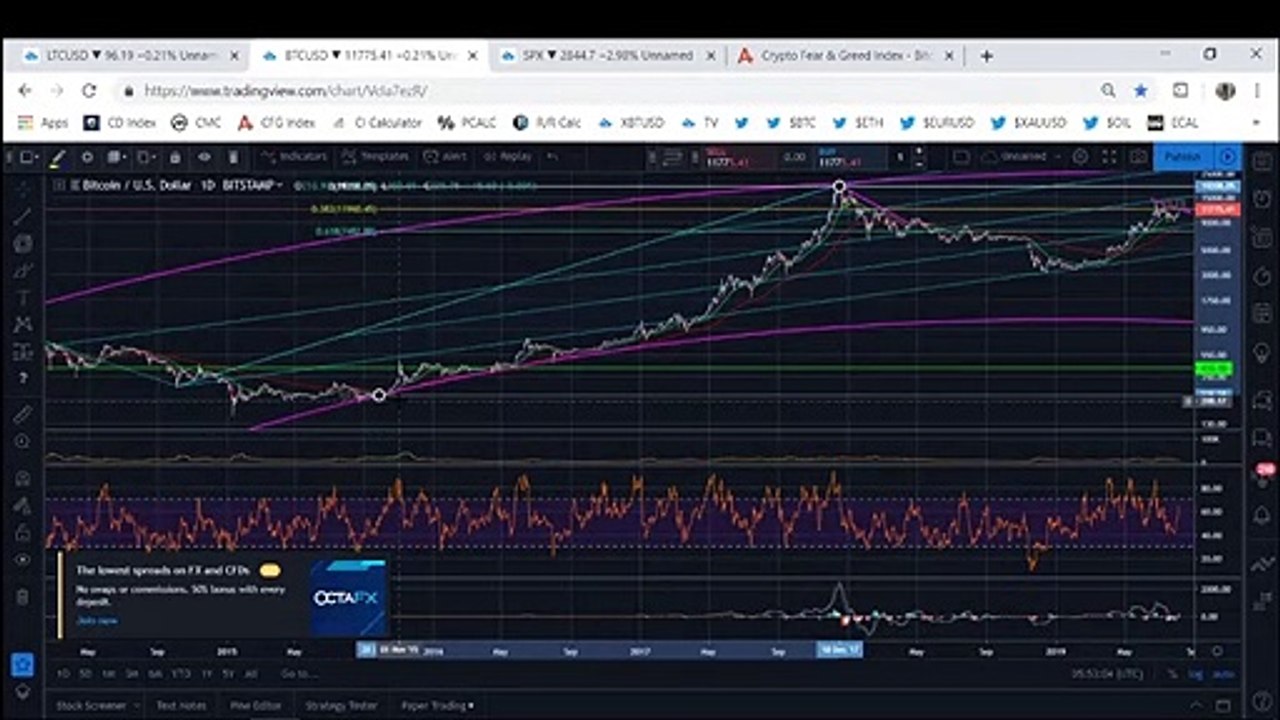This screenshot has width=1280, height=720.
Task: Click the green price label on price axis
Action: [x=1215, y=370]
